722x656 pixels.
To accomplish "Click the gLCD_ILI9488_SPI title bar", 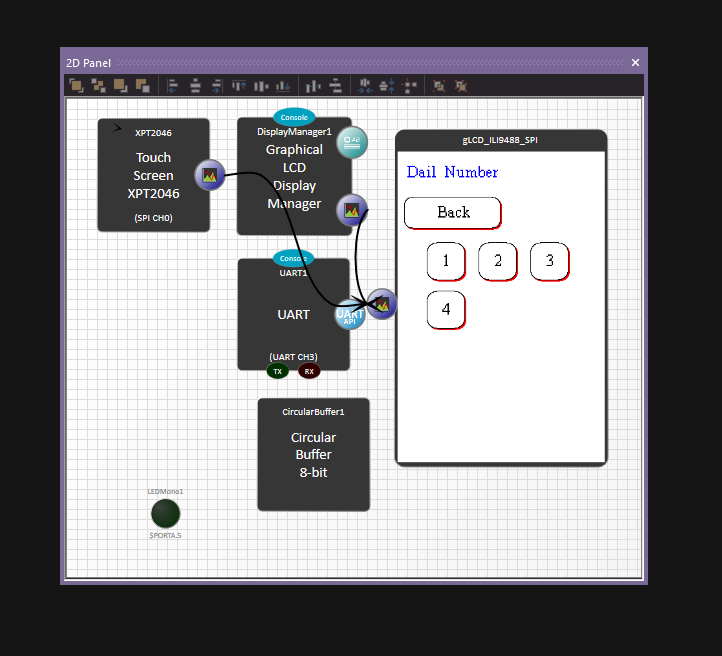I will [x=501, y=140].
